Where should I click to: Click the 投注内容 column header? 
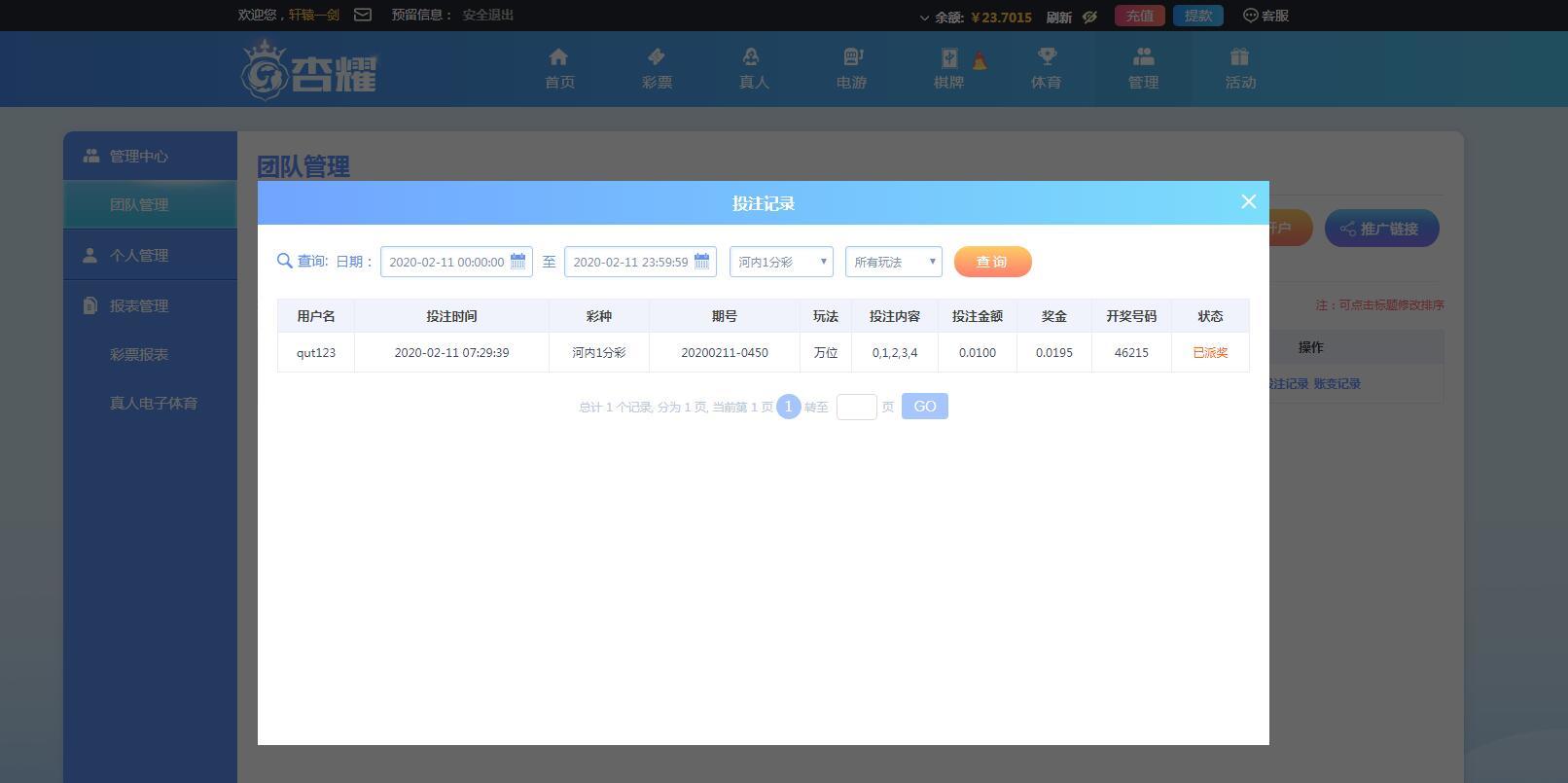[895, 316]
